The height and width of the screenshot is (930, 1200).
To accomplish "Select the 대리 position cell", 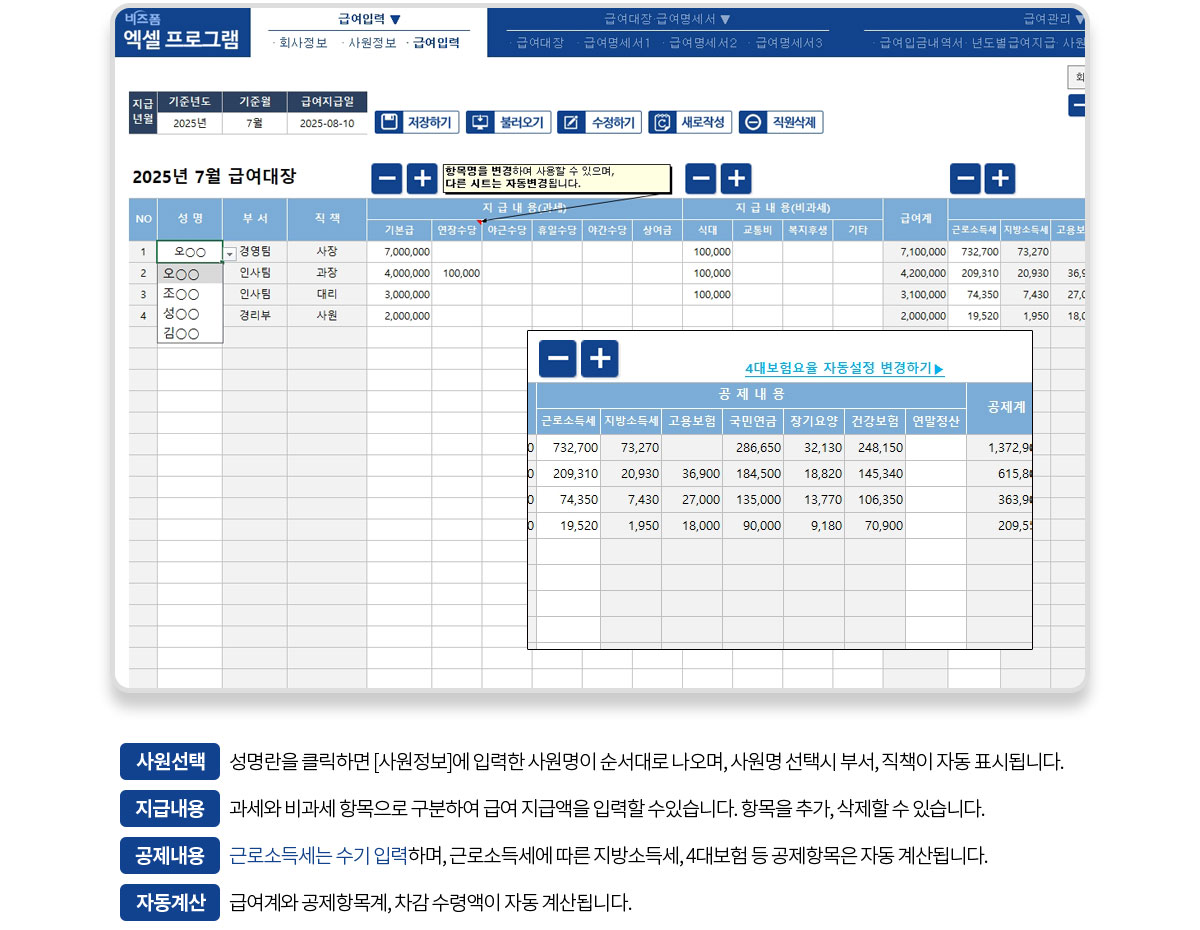I will pyautogui.click(x=327, y=294).
